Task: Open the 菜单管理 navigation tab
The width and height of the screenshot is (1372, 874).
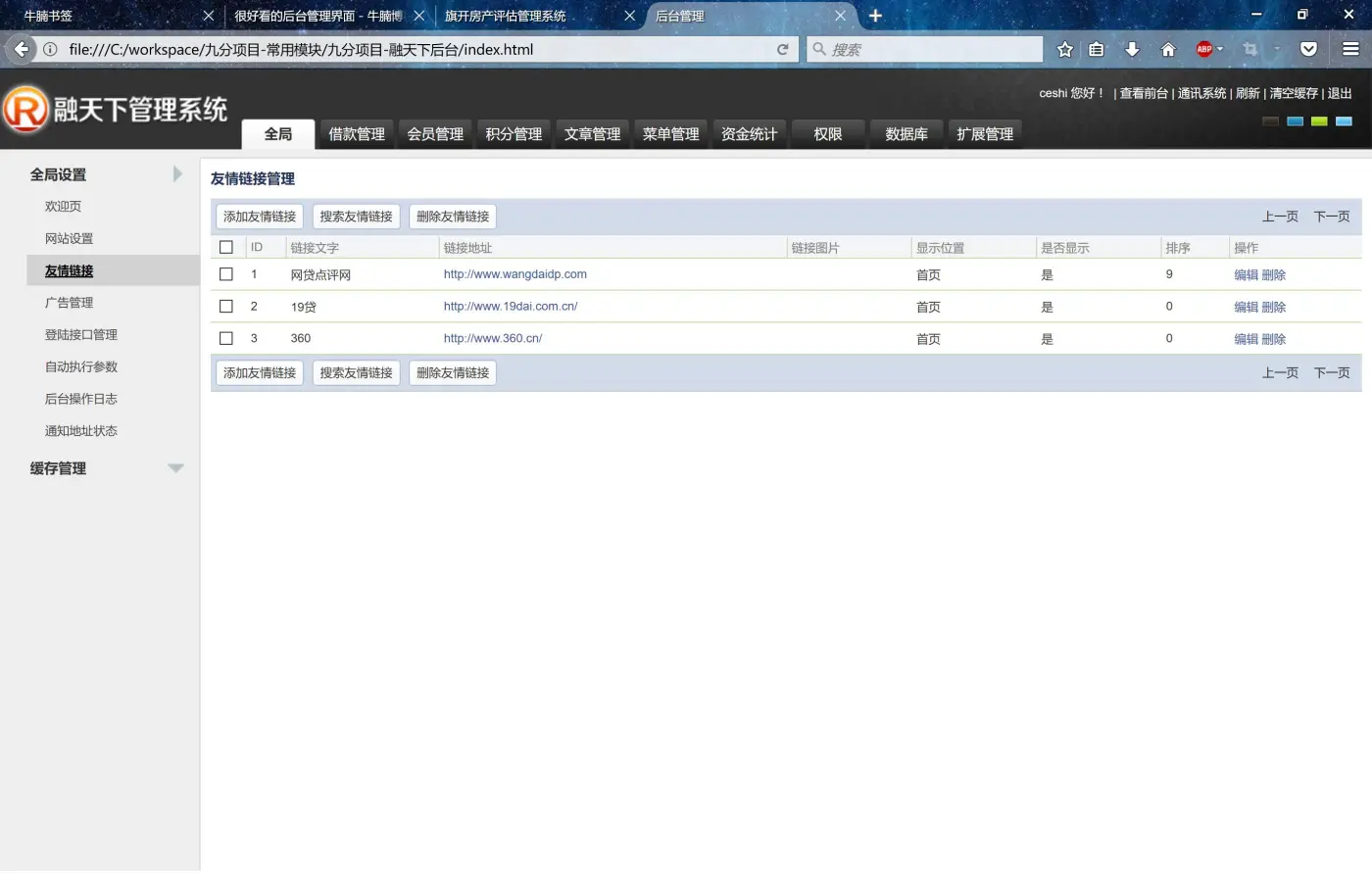Action: click(x=670, y=134)
